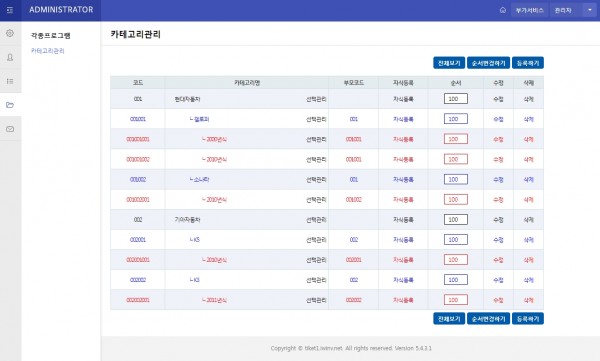Image resolution: width=600 pixels, height=361 pixels.
Task: Click 수정 in the row for code 002001
Action: (498, 240)
